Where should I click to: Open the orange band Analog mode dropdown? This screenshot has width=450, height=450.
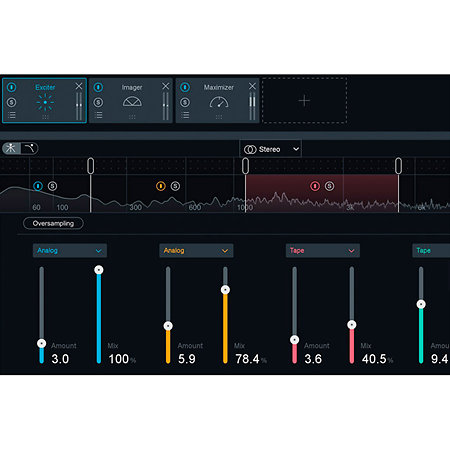[196, 250]
